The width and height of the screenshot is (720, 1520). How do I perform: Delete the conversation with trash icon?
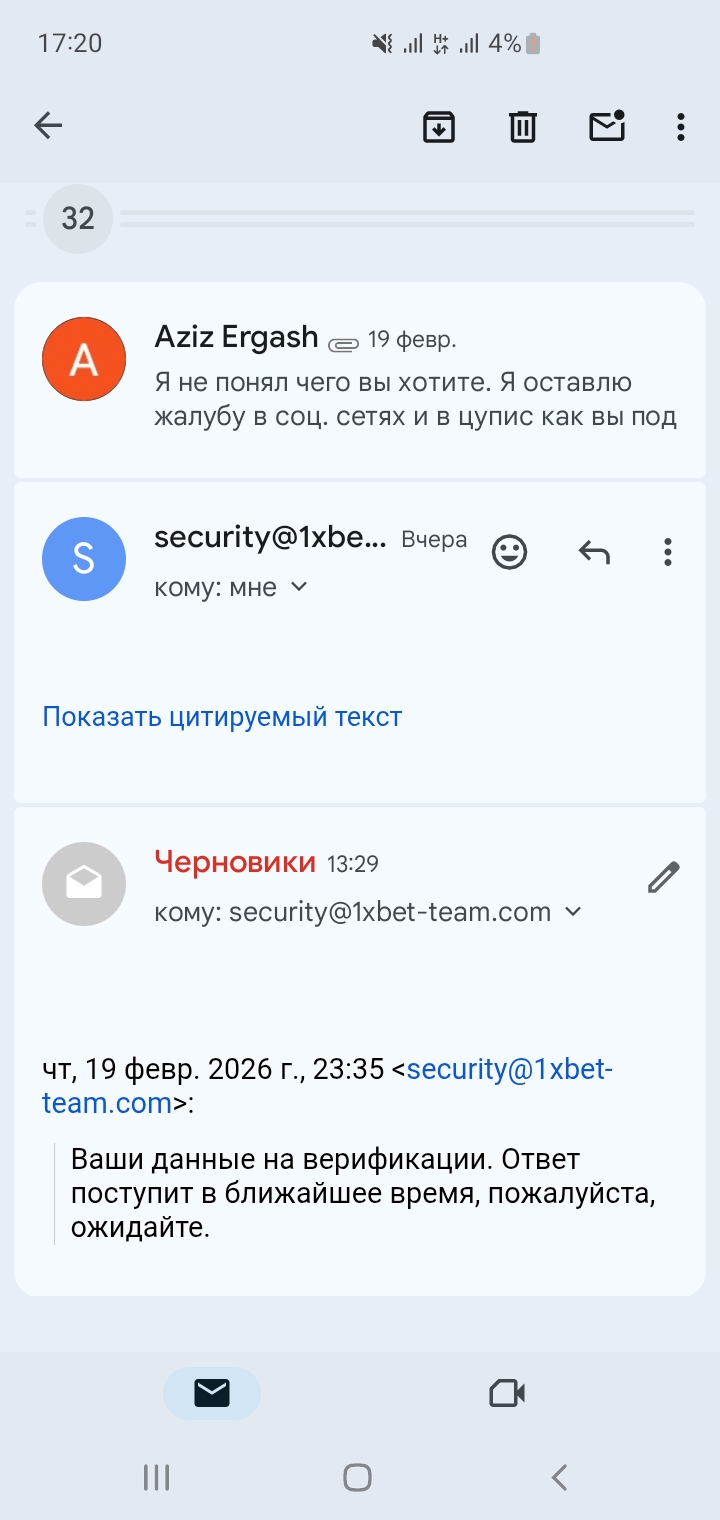523,127
